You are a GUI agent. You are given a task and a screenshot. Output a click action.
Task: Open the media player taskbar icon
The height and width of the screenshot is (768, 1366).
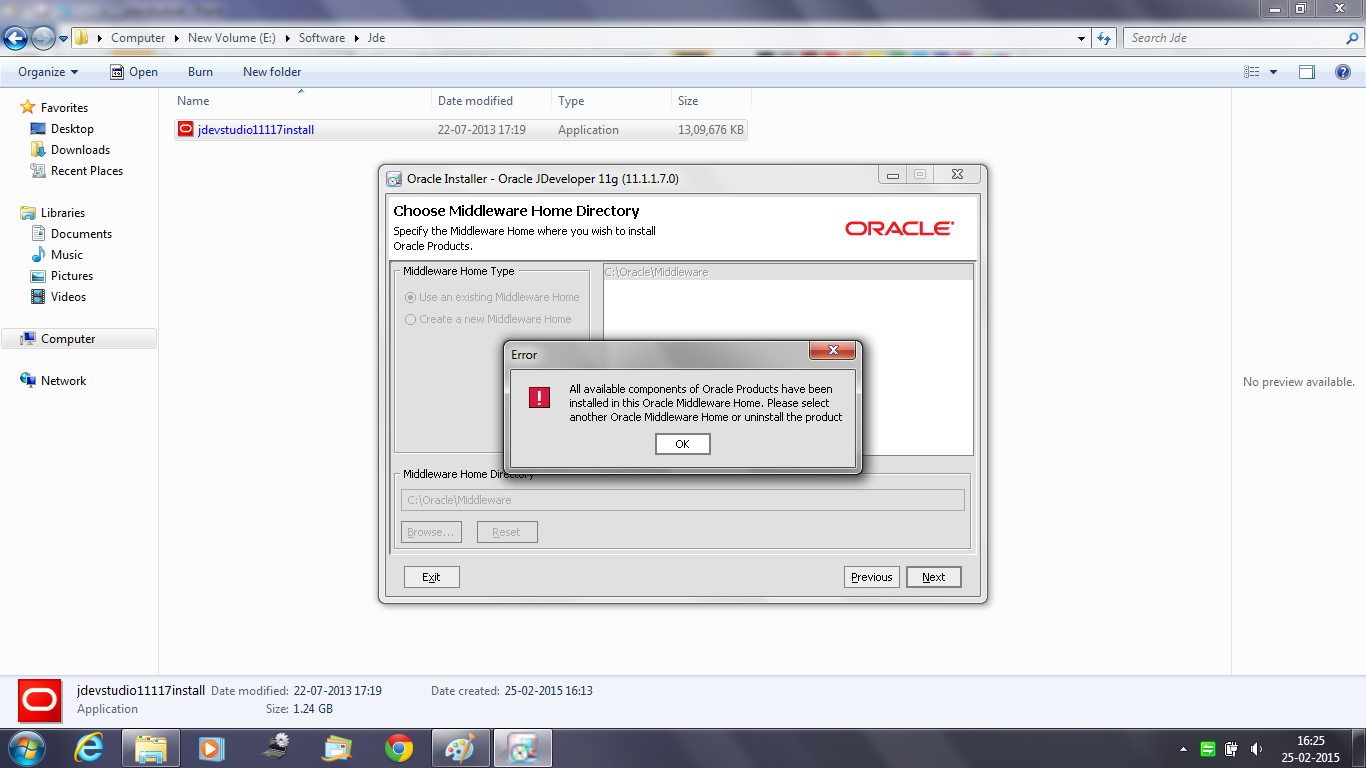[x=212, y=748]
